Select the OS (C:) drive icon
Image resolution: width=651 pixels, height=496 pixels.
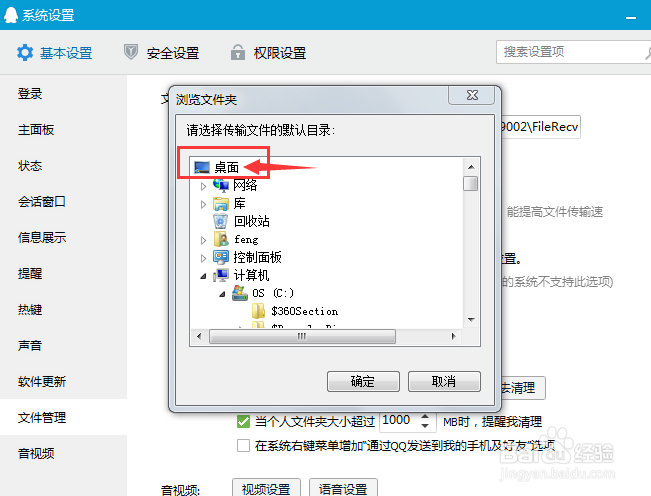pos(240,293)
